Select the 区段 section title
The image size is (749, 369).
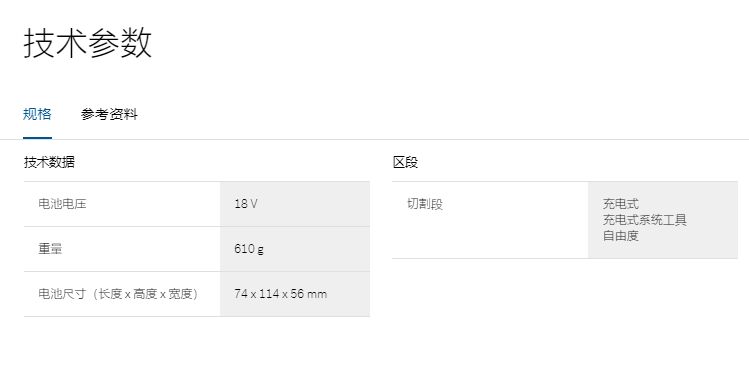tap(405, 163)
